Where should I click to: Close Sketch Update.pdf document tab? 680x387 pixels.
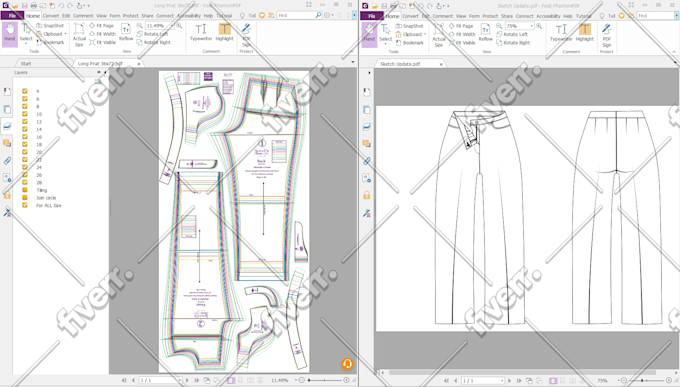(x=441, y=64)
